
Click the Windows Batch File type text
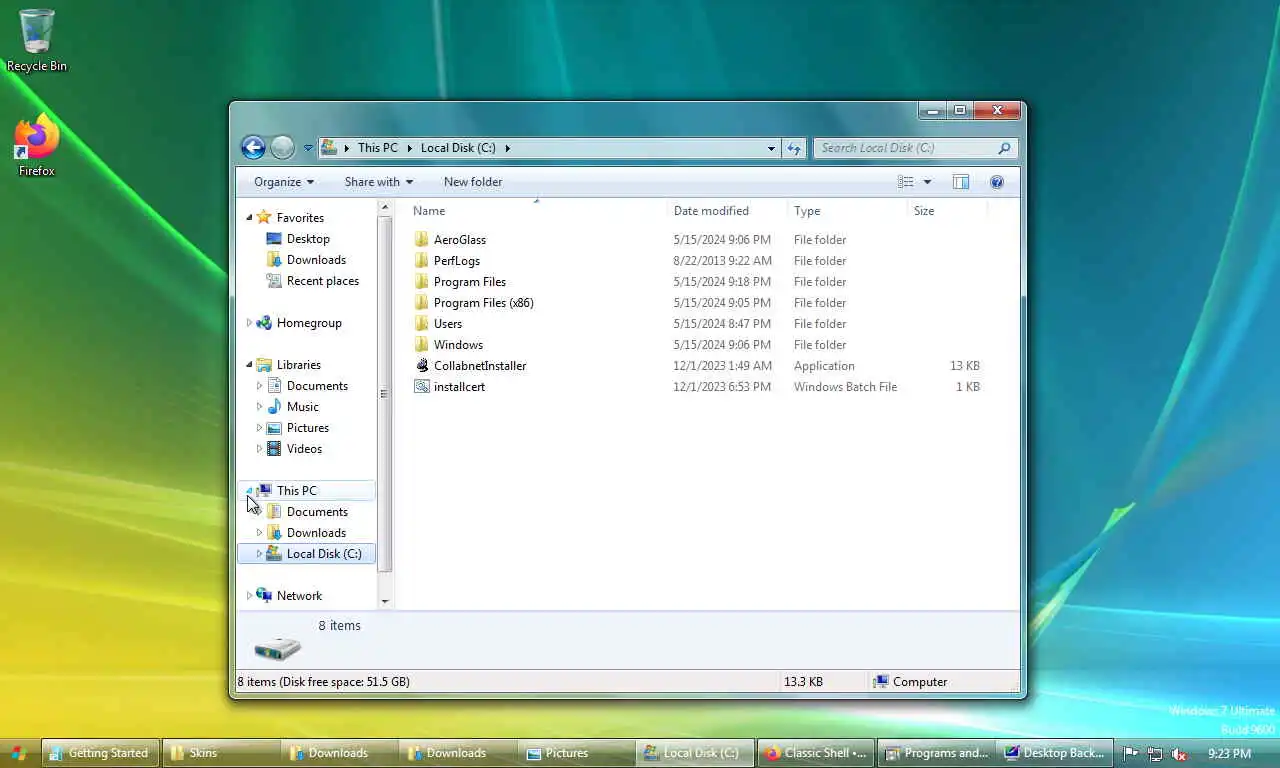click(845, 387)
